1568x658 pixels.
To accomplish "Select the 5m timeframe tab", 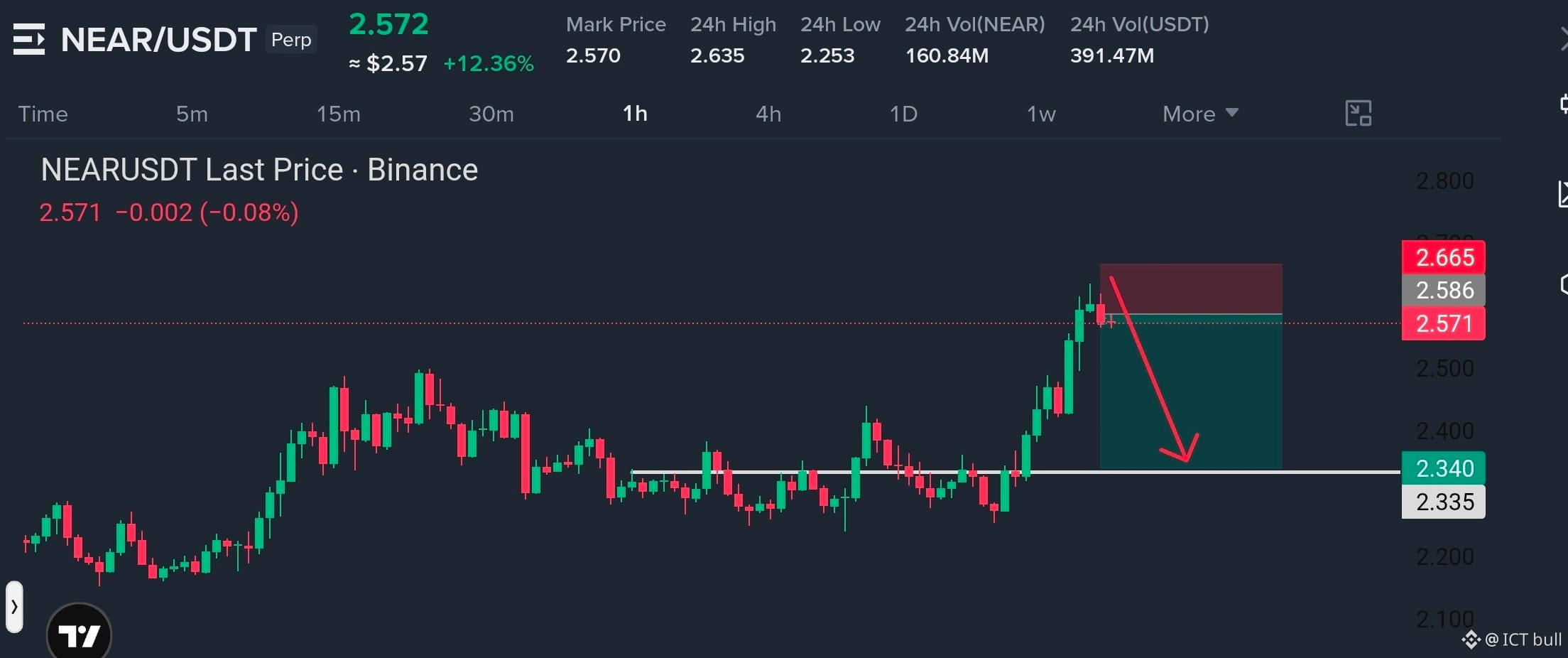I will [x=192, y=114].
